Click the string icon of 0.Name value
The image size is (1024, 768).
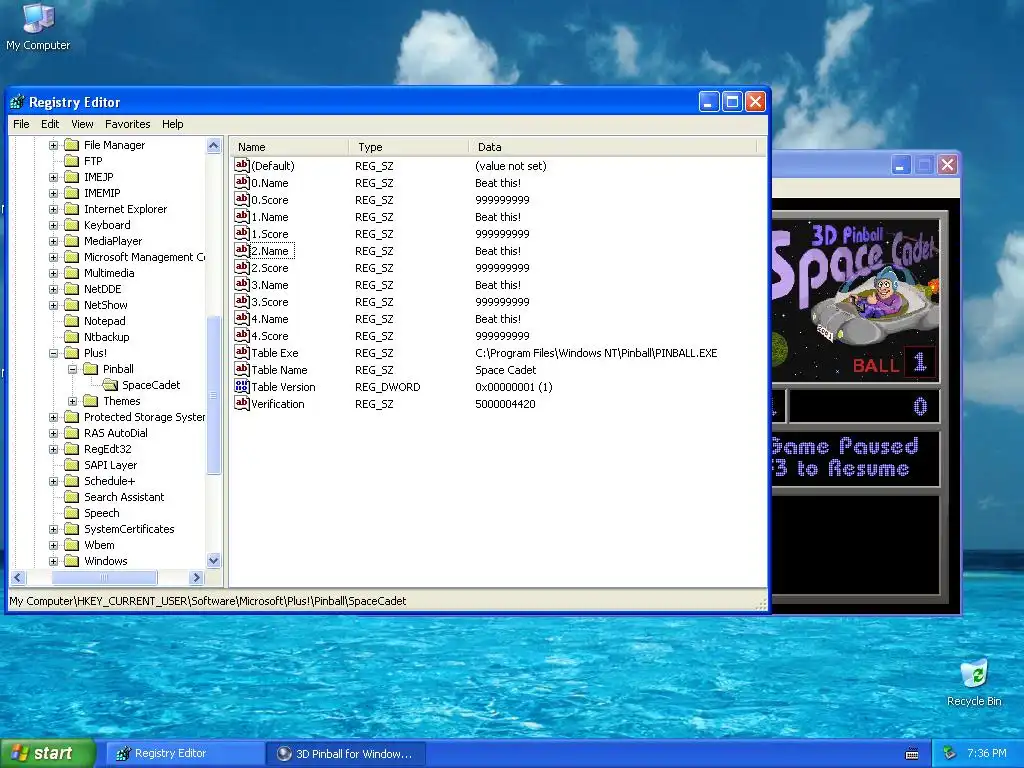coord(242,182)
